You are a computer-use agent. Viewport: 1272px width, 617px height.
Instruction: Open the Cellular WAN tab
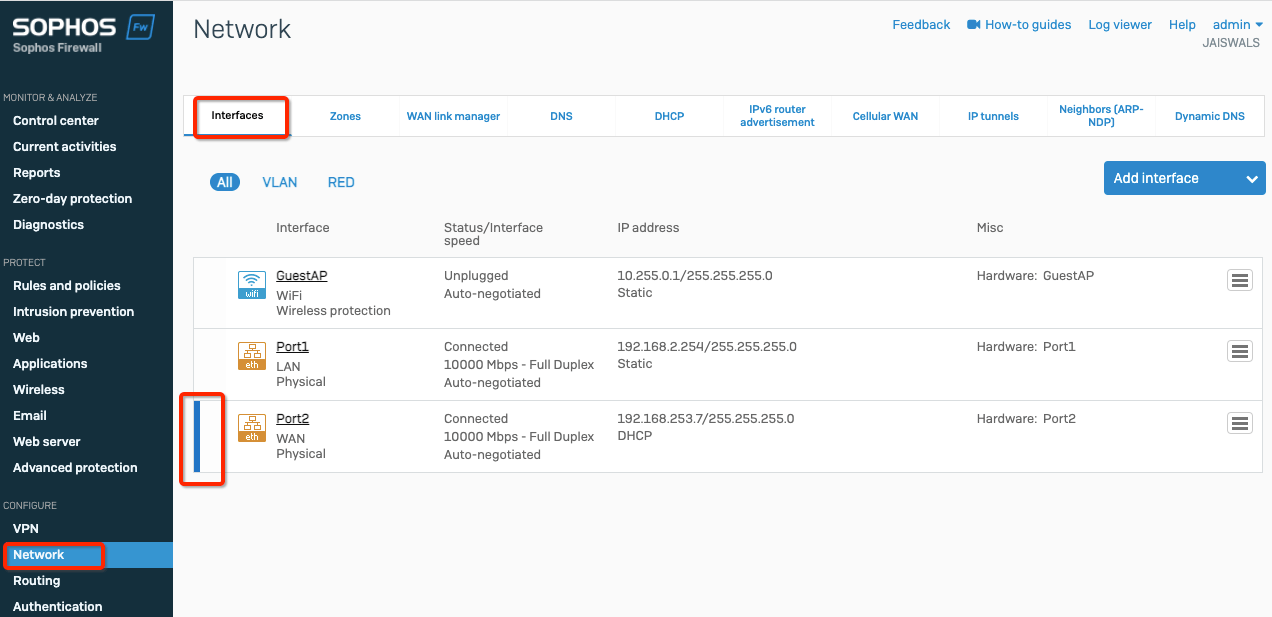pos(885,116)
